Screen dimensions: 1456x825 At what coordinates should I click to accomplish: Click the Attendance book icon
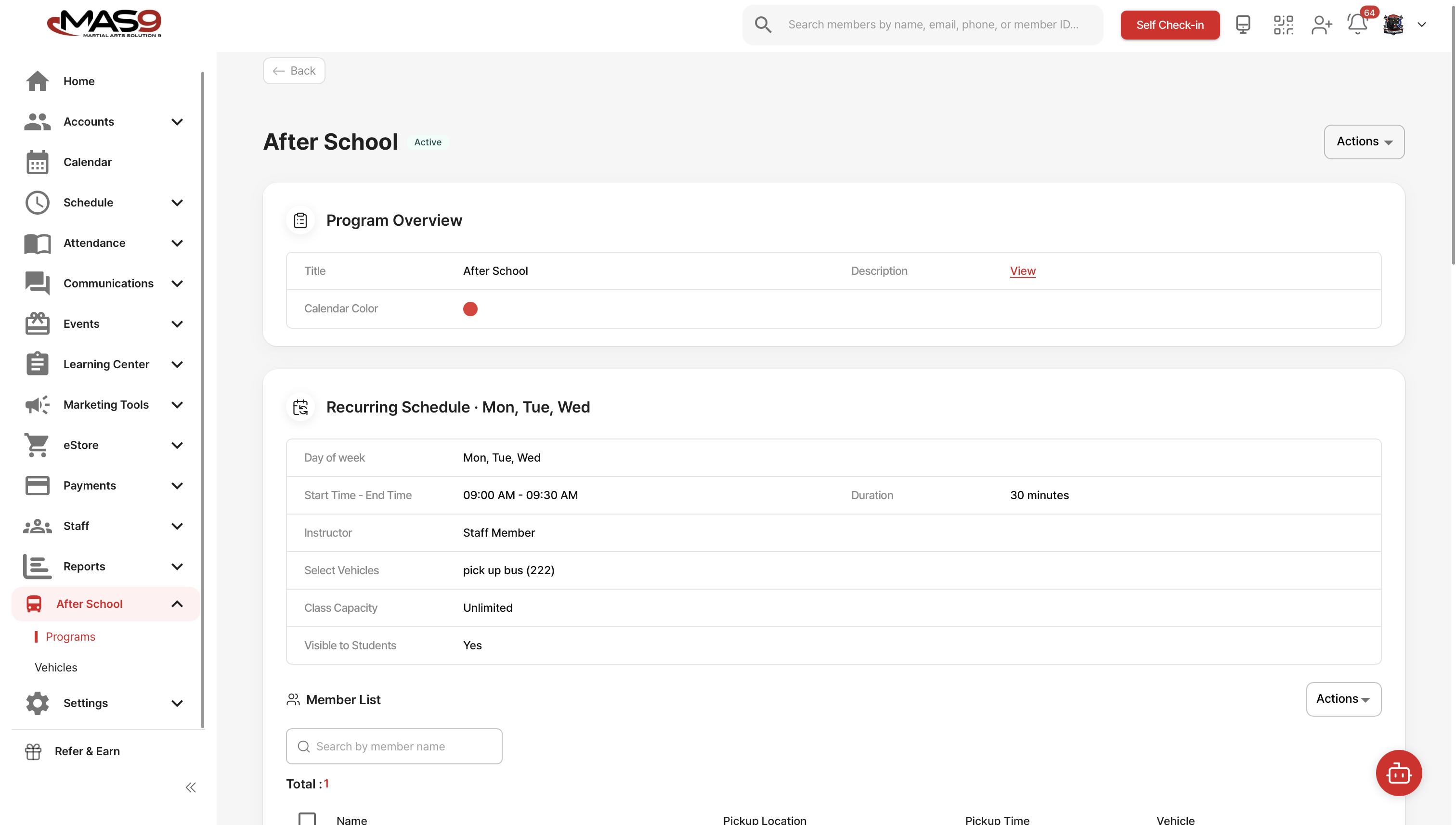click(38, 243)
